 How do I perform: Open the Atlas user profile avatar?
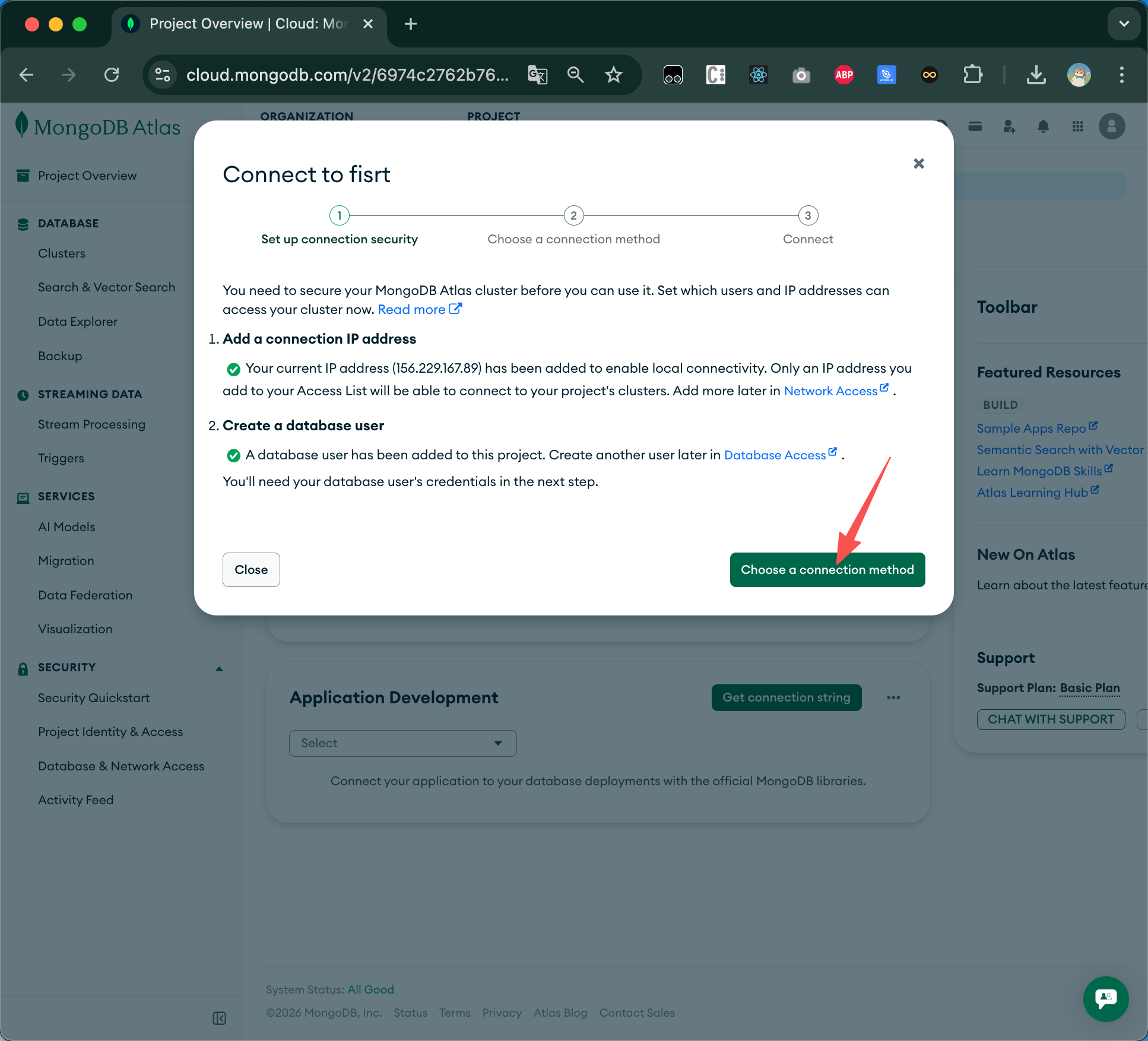[1111, 126]
